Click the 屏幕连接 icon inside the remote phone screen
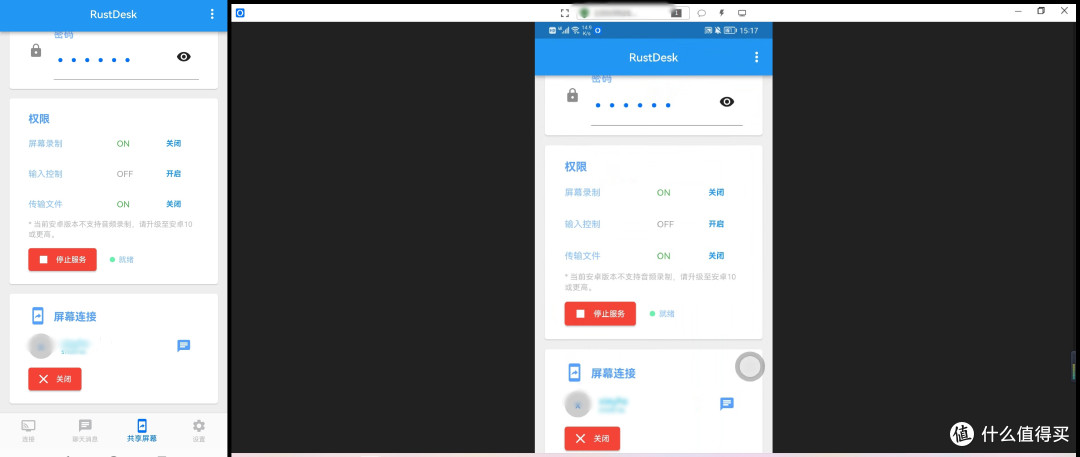Viewport: 1080px width, 457px height. (x=574, y=373)
